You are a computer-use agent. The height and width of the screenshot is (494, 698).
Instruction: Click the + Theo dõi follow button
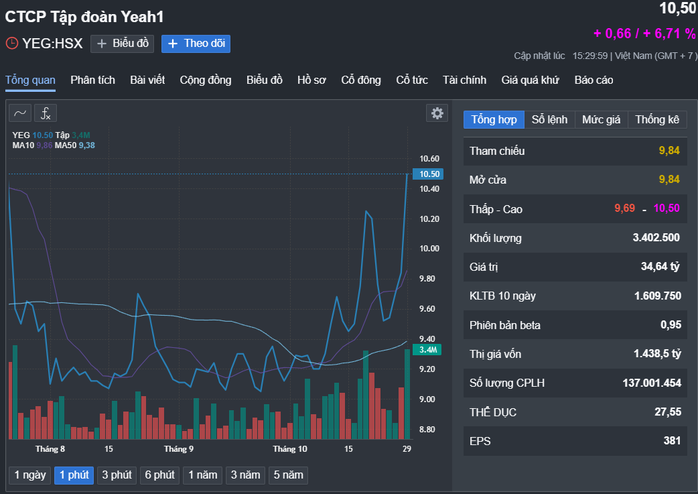coord(196,44)
